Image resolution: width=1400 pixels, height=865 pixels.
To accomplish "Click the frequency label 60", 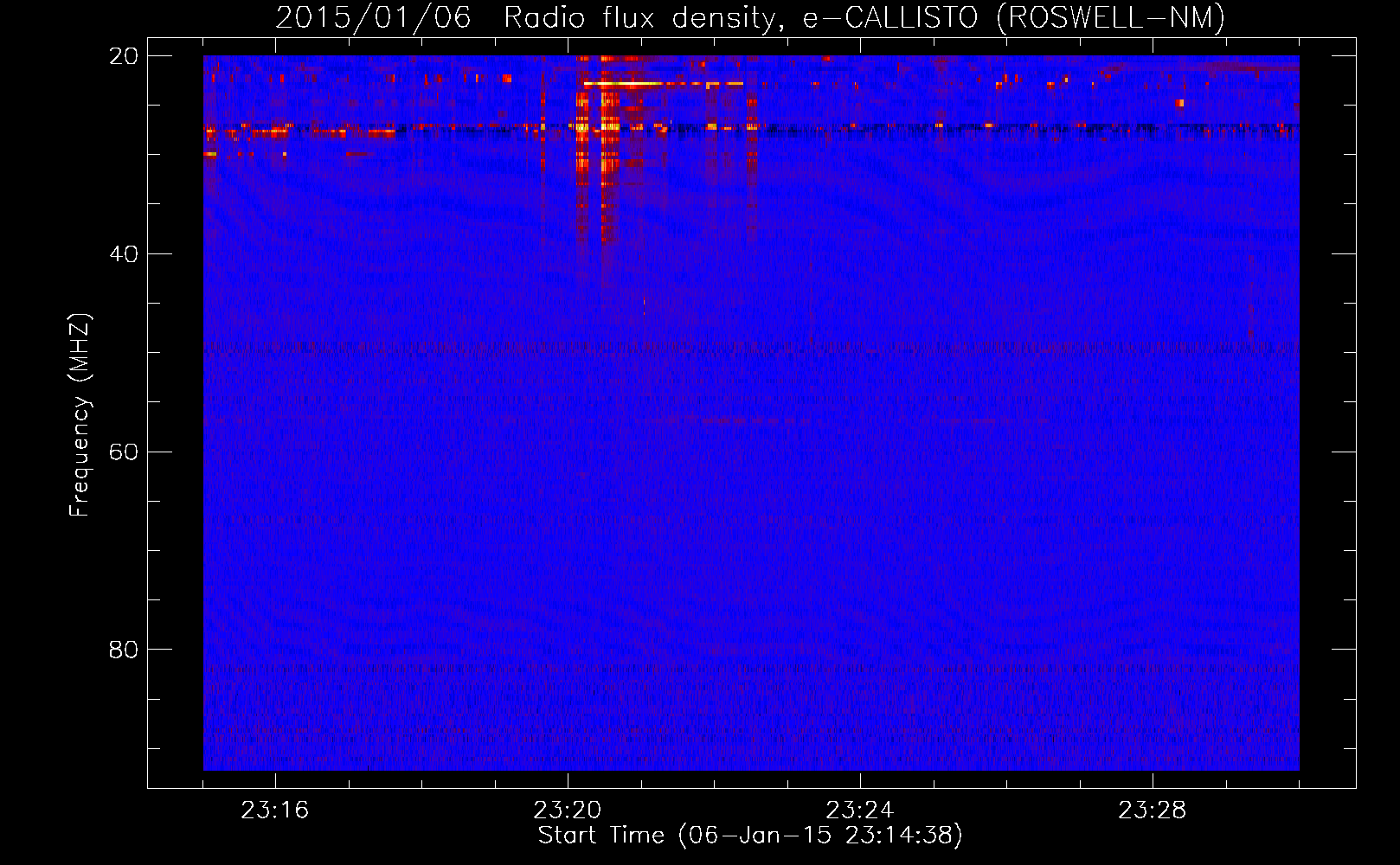I will (124, 452).
